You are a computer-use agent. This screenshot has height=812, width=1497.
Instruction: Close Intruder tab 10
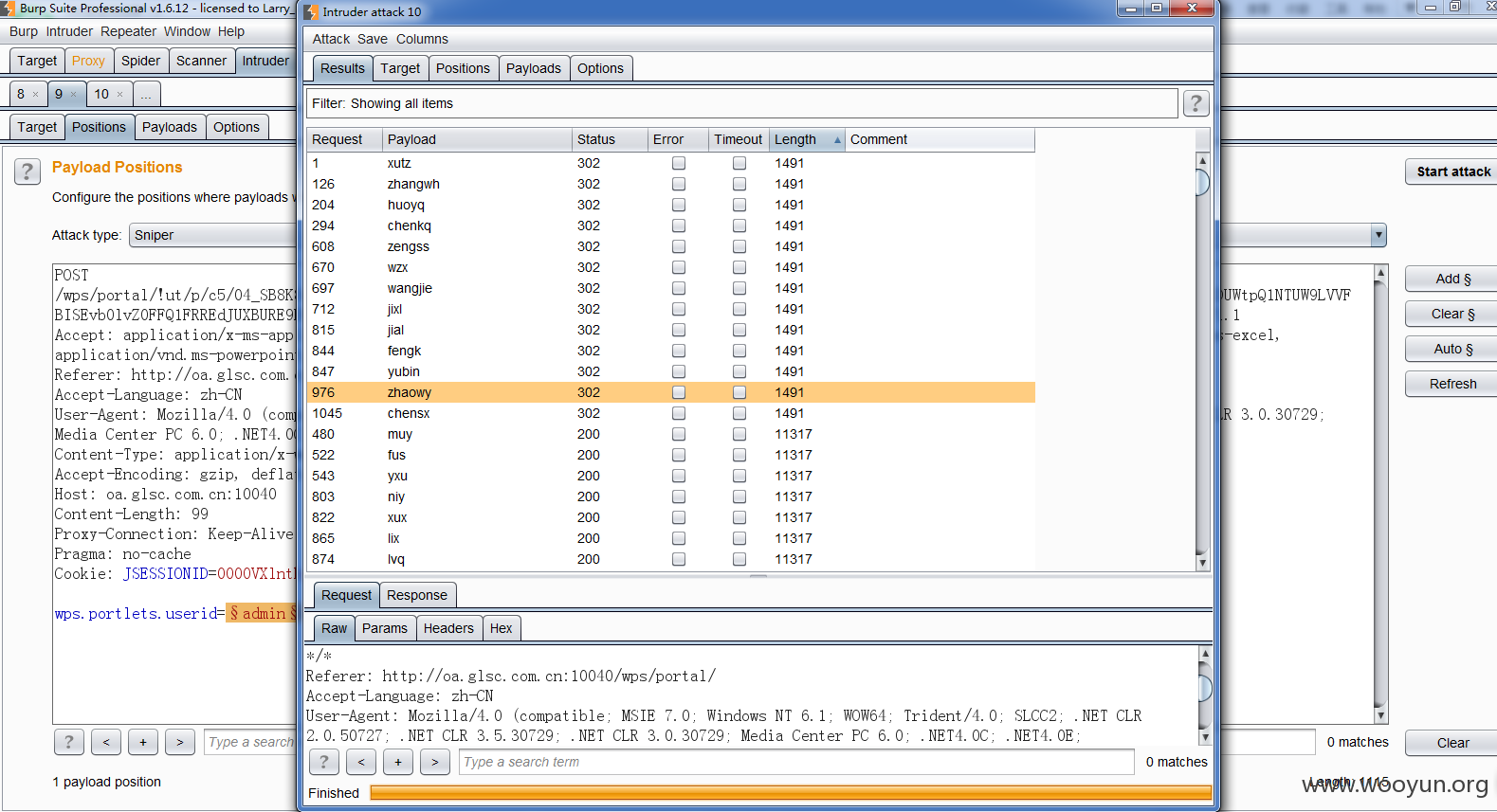click(x=119, y=95)
